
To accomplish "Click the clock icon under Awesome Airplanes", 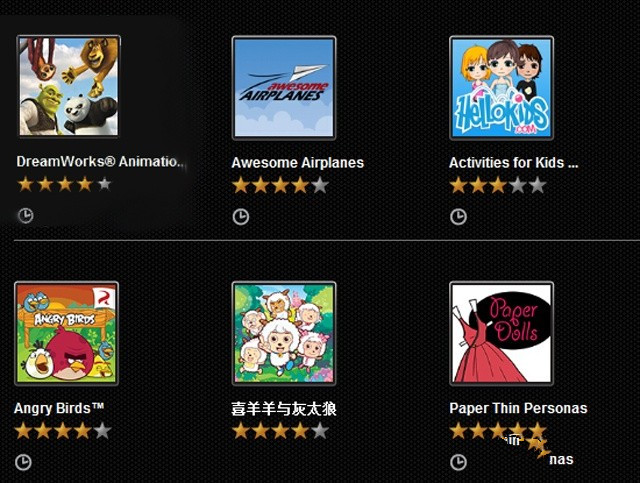I will pos(241,217).
